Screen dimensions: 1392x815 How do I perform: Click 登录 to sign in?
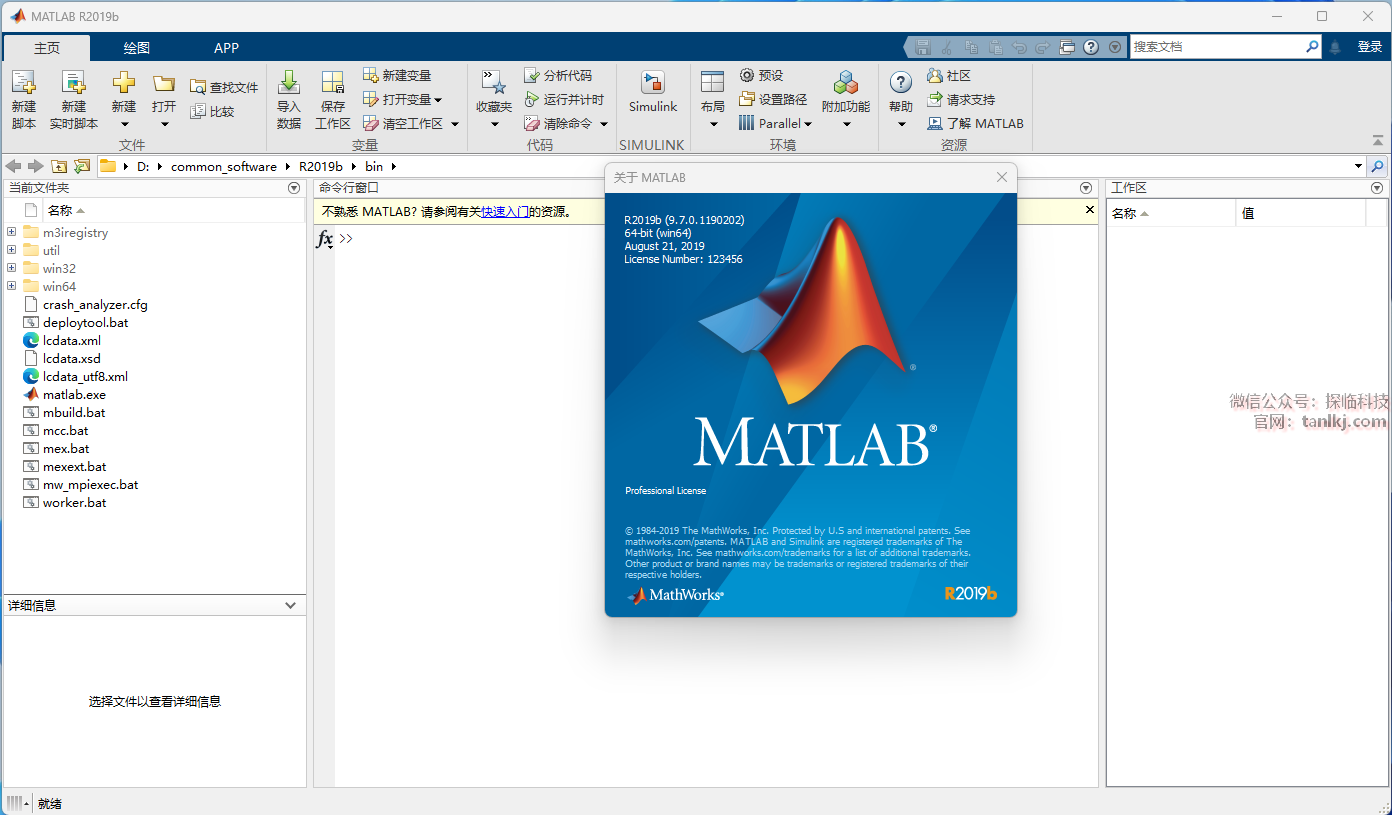(1370, 47)
